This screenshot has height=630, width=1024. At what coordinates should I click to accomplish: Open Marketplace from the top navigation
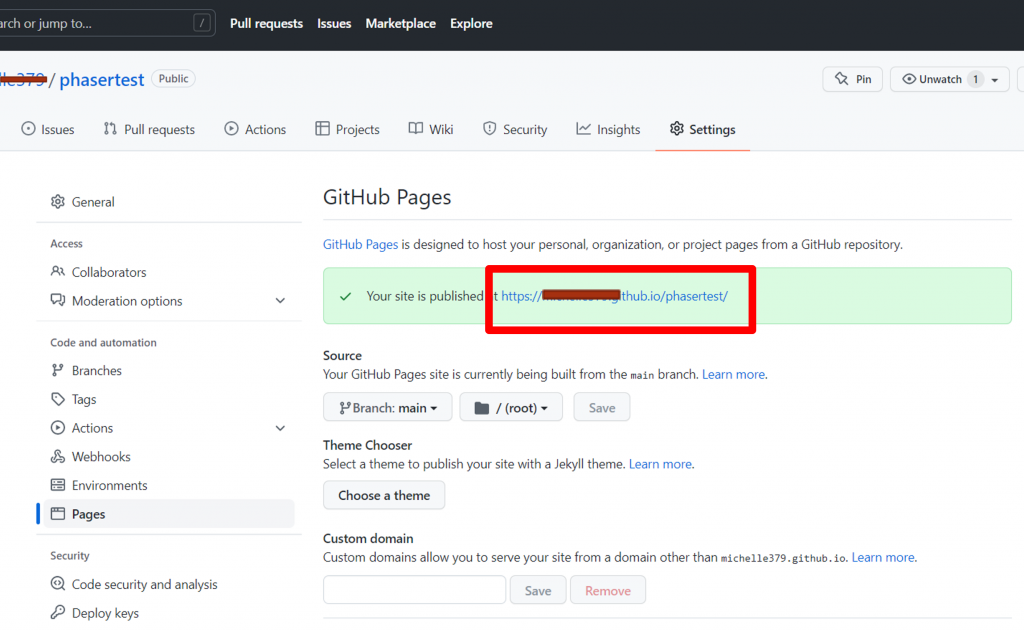coord(400,24)
